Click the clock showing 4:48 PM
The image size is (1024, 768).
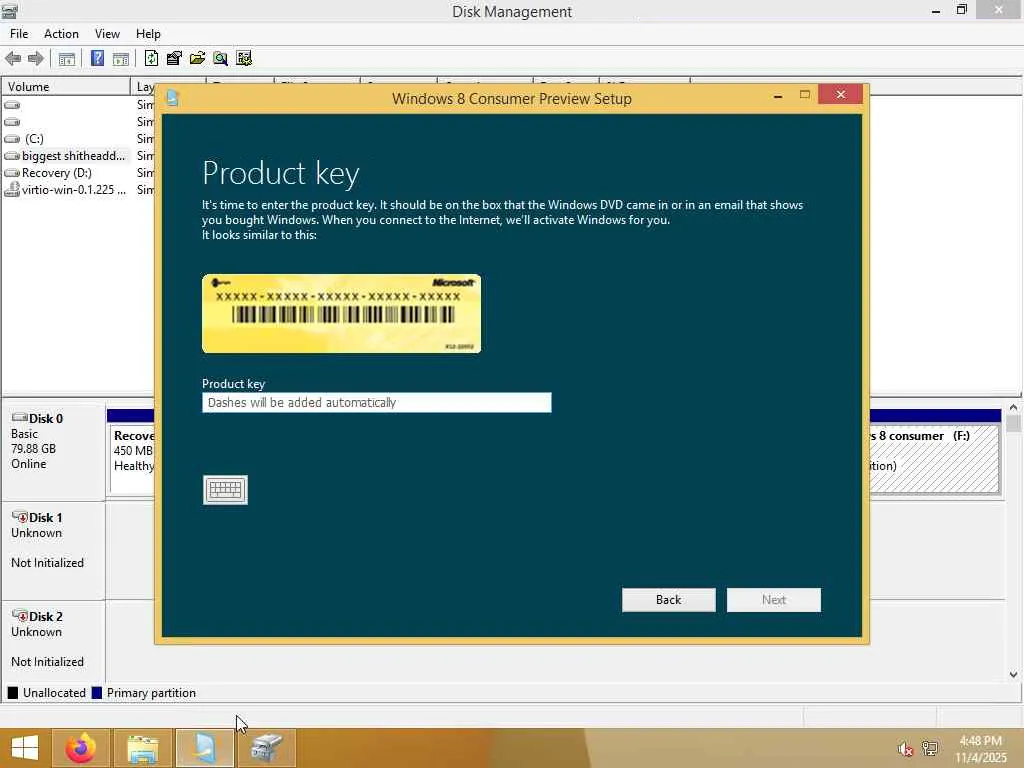tap(980, 741)
